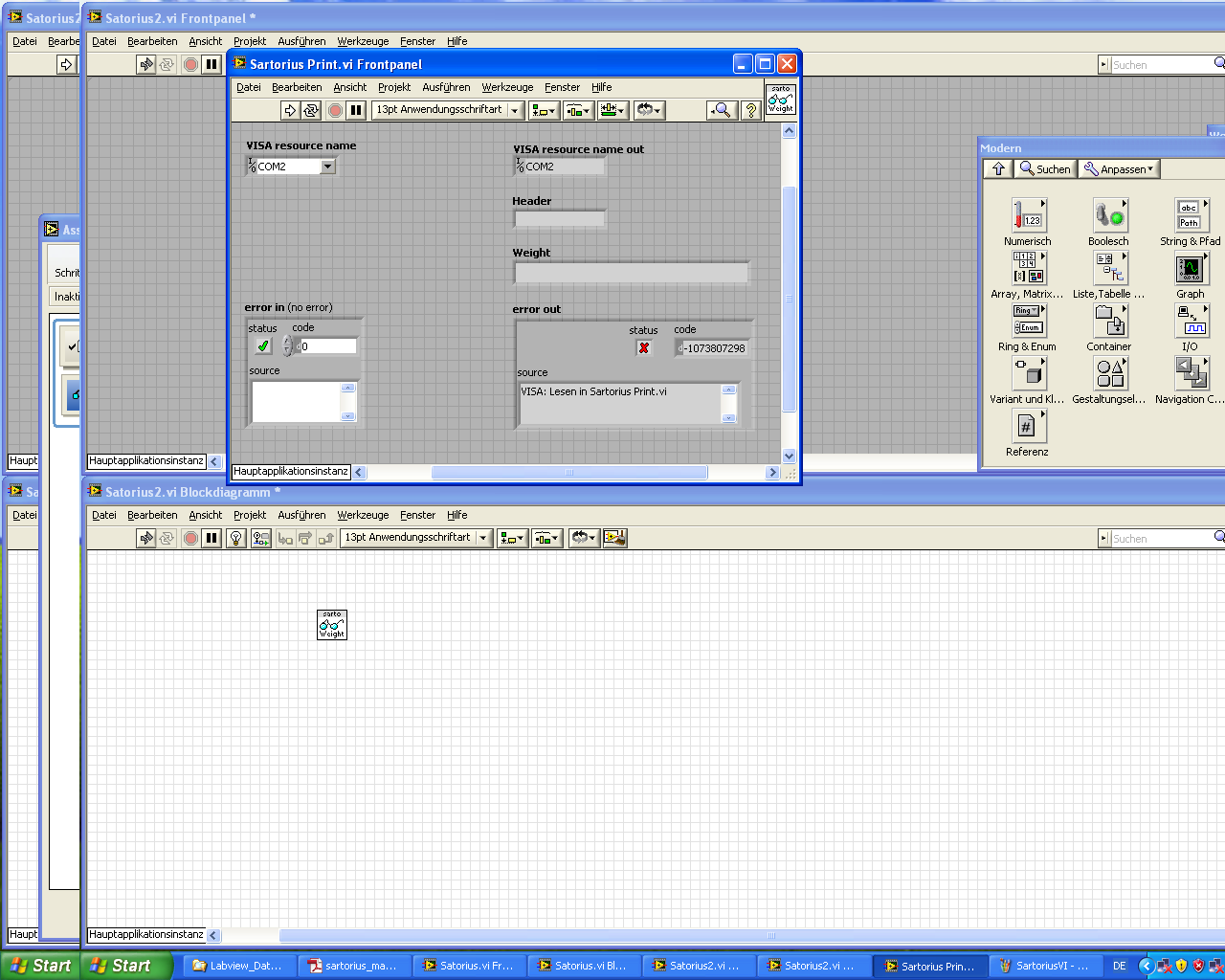Open Anpassen dropdown in Modern palette
This screenshot has width=1225, height=980.
pyautogui.click(x=1119, y=169)
